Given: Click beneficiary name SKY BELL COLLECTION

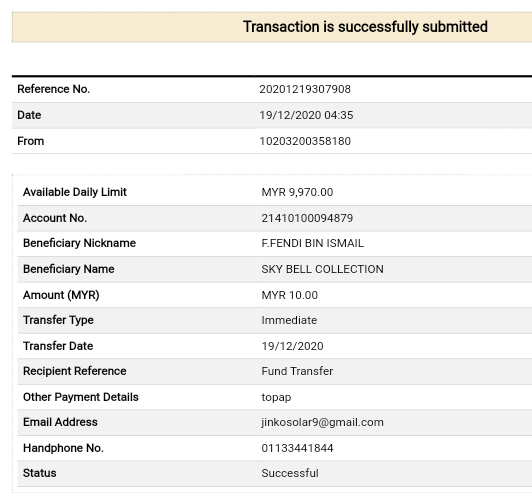Looking at the screenshot, I should click(322, 269).
